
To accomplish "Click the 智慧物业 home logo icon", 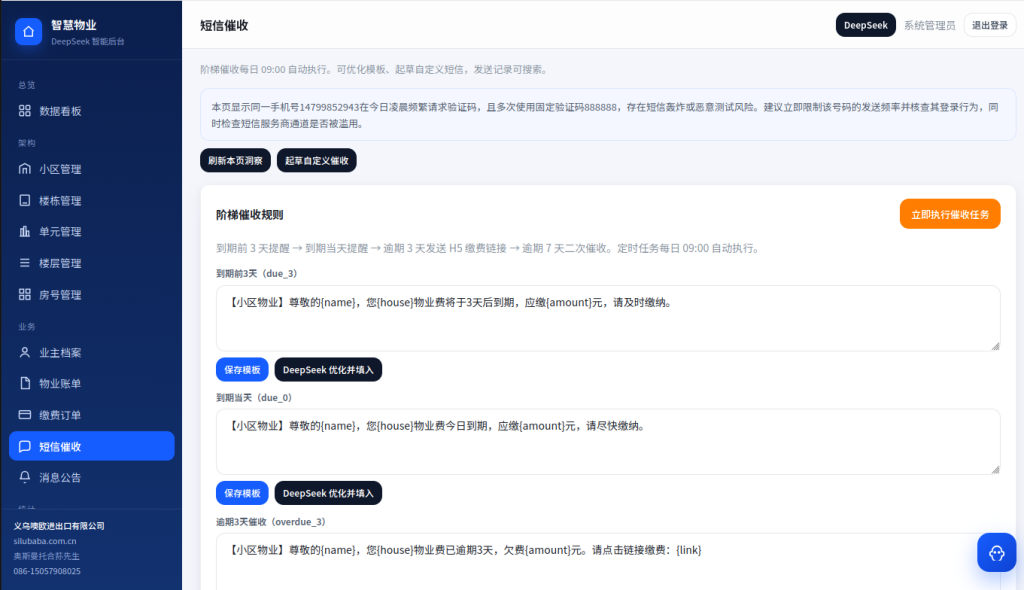I will click(x=28, y=31).
